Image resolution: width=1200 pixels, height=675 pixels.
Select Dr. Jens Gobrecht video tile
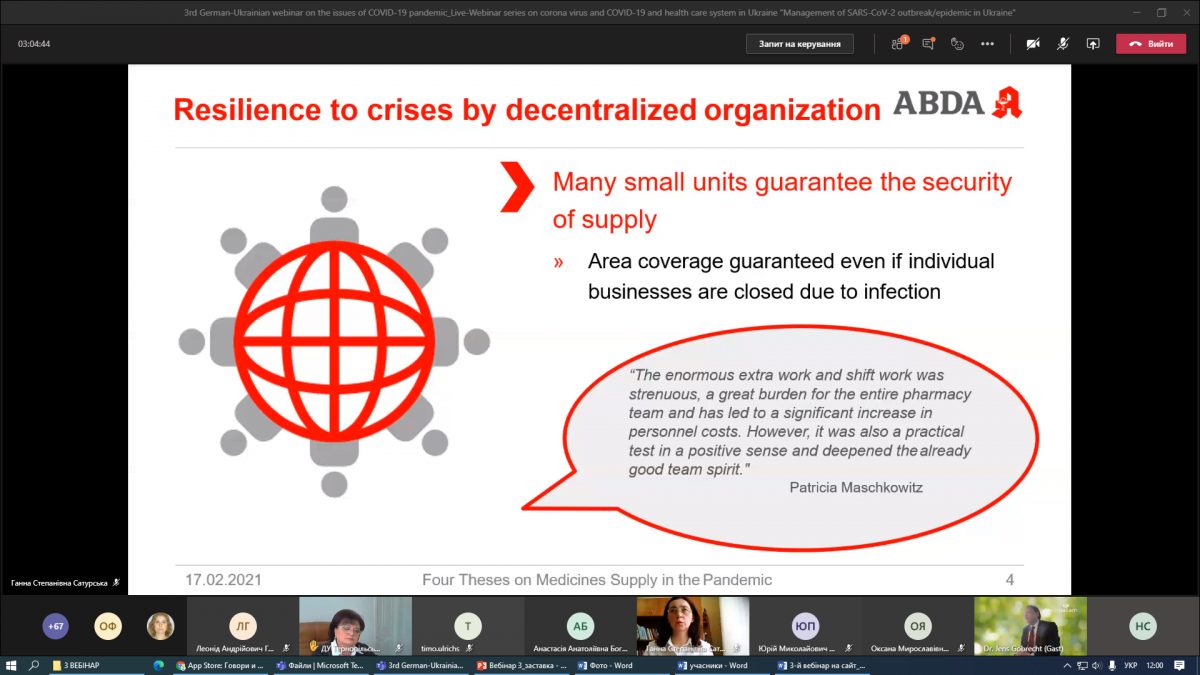(x=1029, y=627)
